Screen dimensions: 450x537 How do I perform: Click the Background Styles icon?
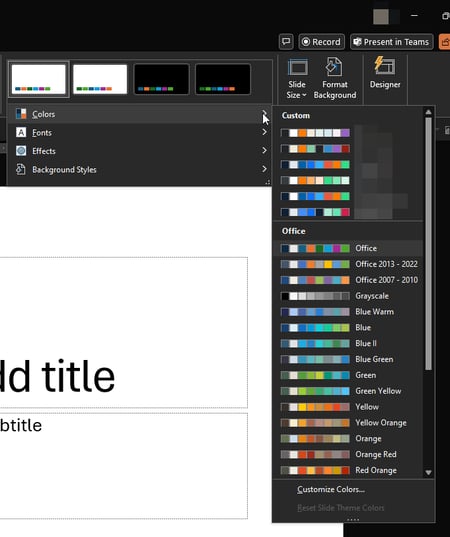coord(21,169)
